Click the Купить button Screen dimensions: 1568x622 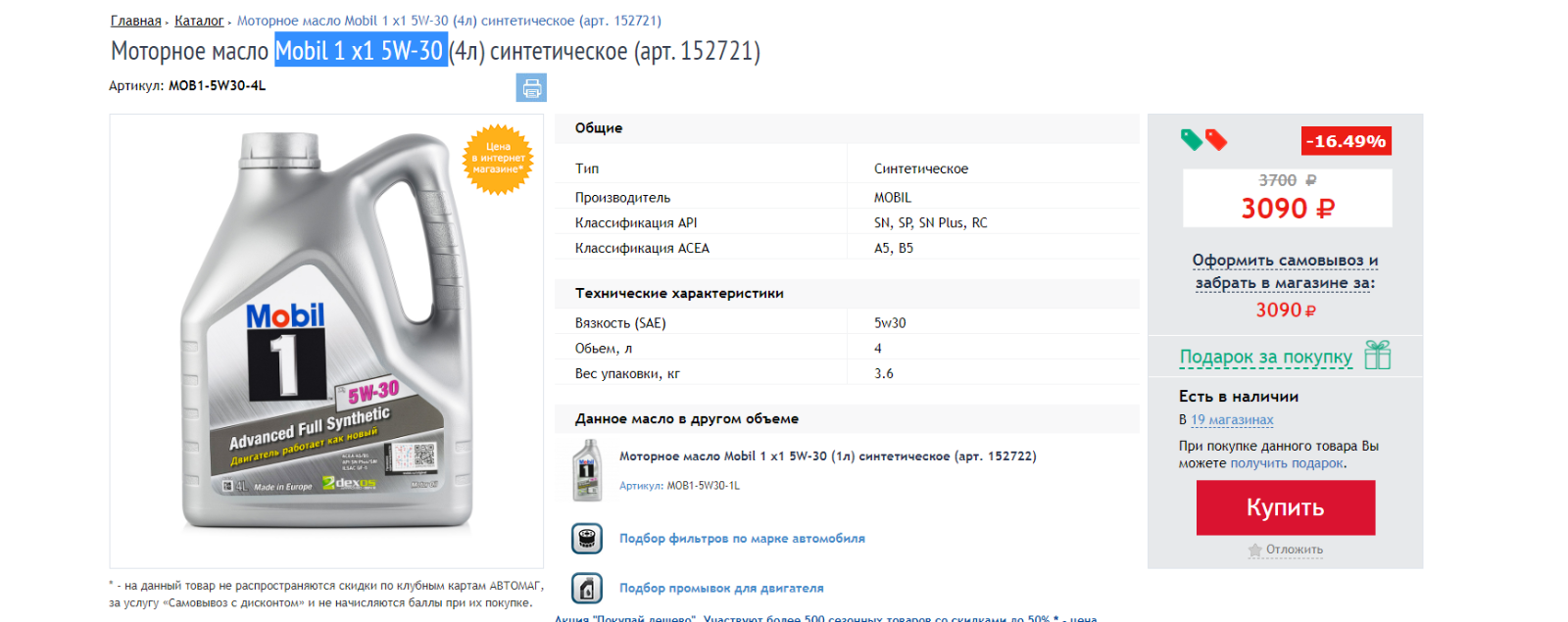tap(1286, 507)
